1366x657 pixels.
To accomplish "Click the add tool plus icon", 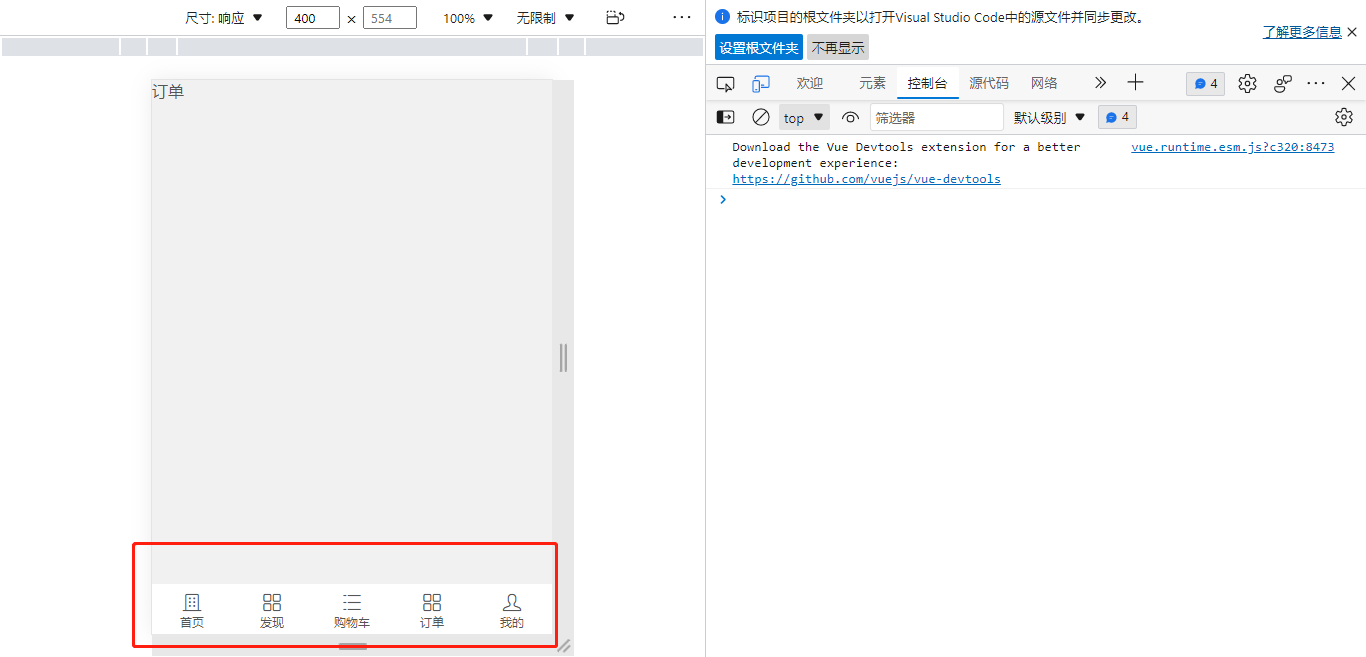I will (1135, 83).
